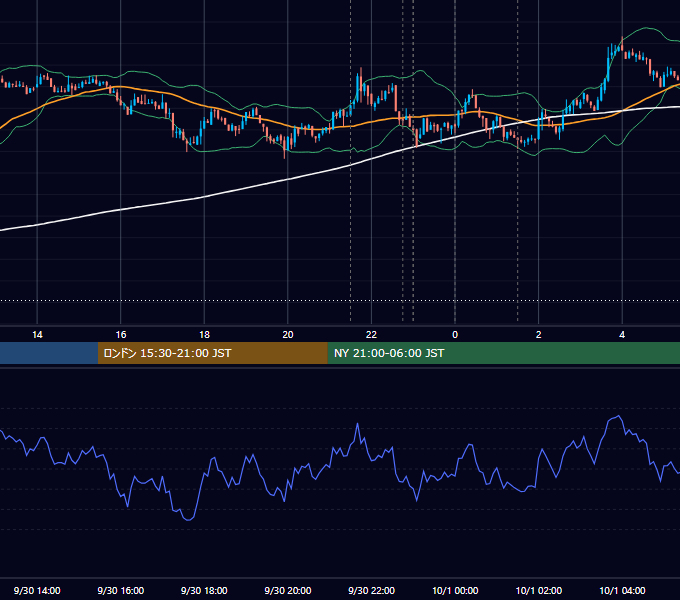Click the blue session bar before ロンドン
The width and height of the screenshot is (680, 600).
49,353
